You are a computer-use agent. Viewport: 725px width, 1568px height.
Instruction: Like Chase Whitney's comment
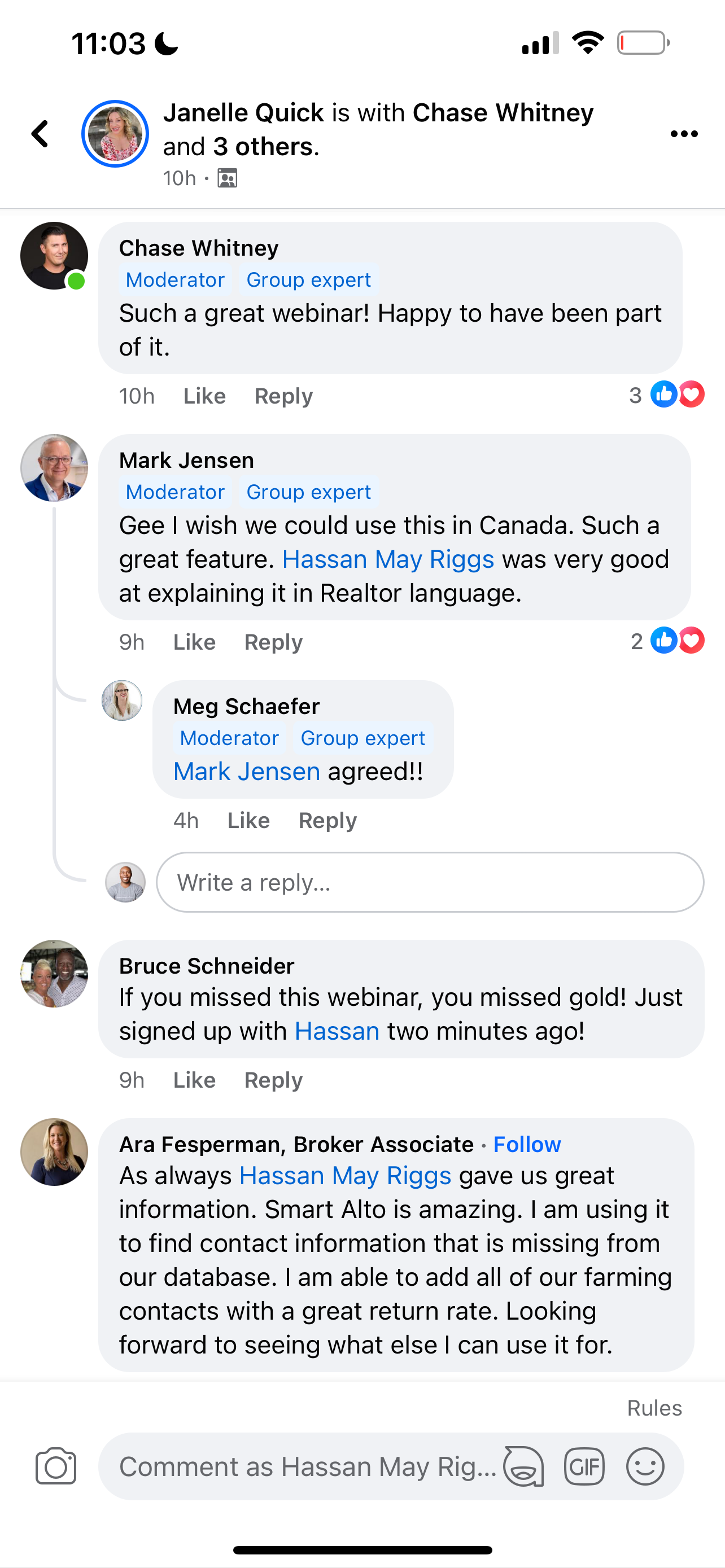204,396
